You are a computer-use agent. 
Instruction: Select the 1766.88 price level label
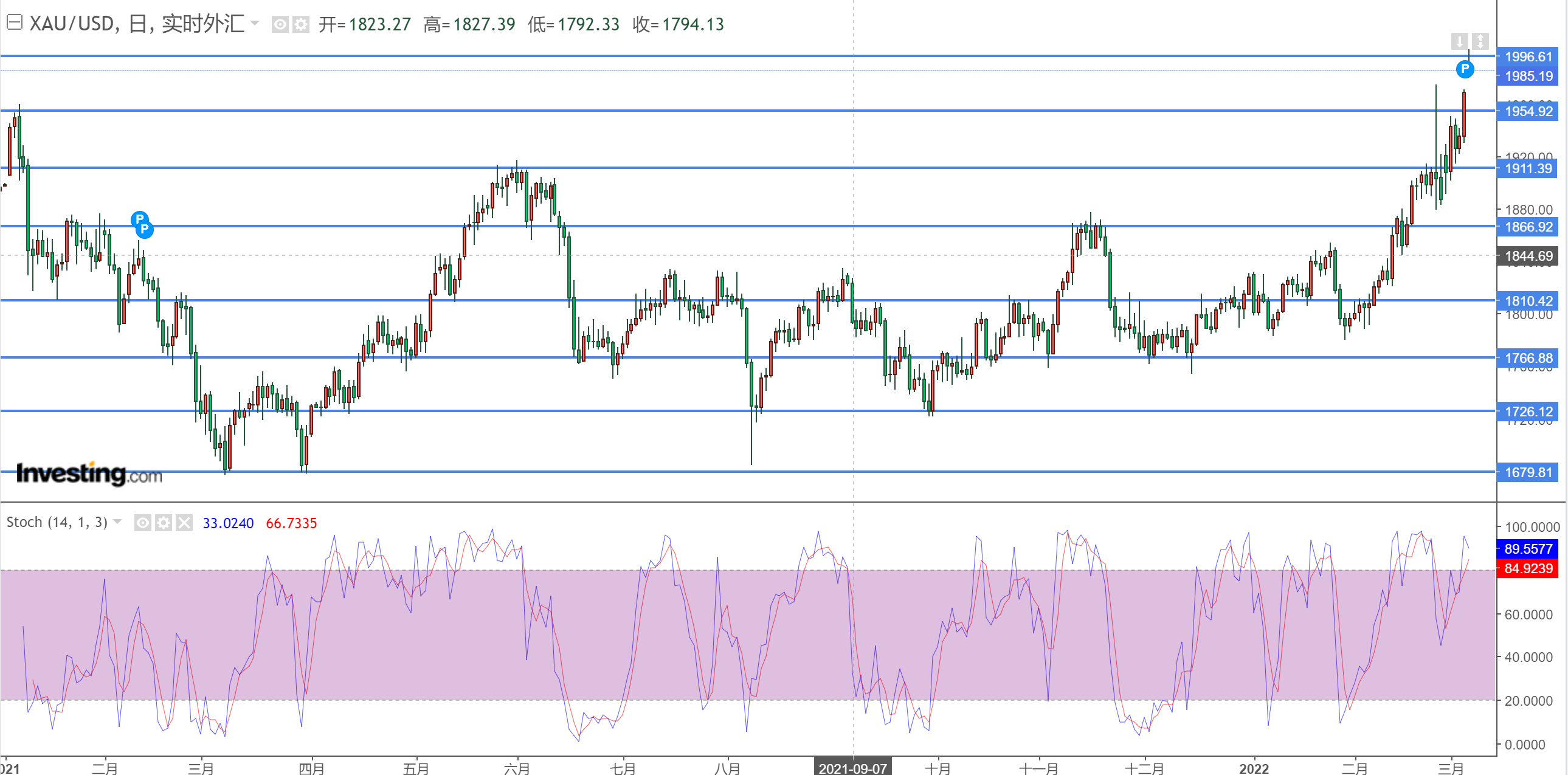coord(1527,358)
